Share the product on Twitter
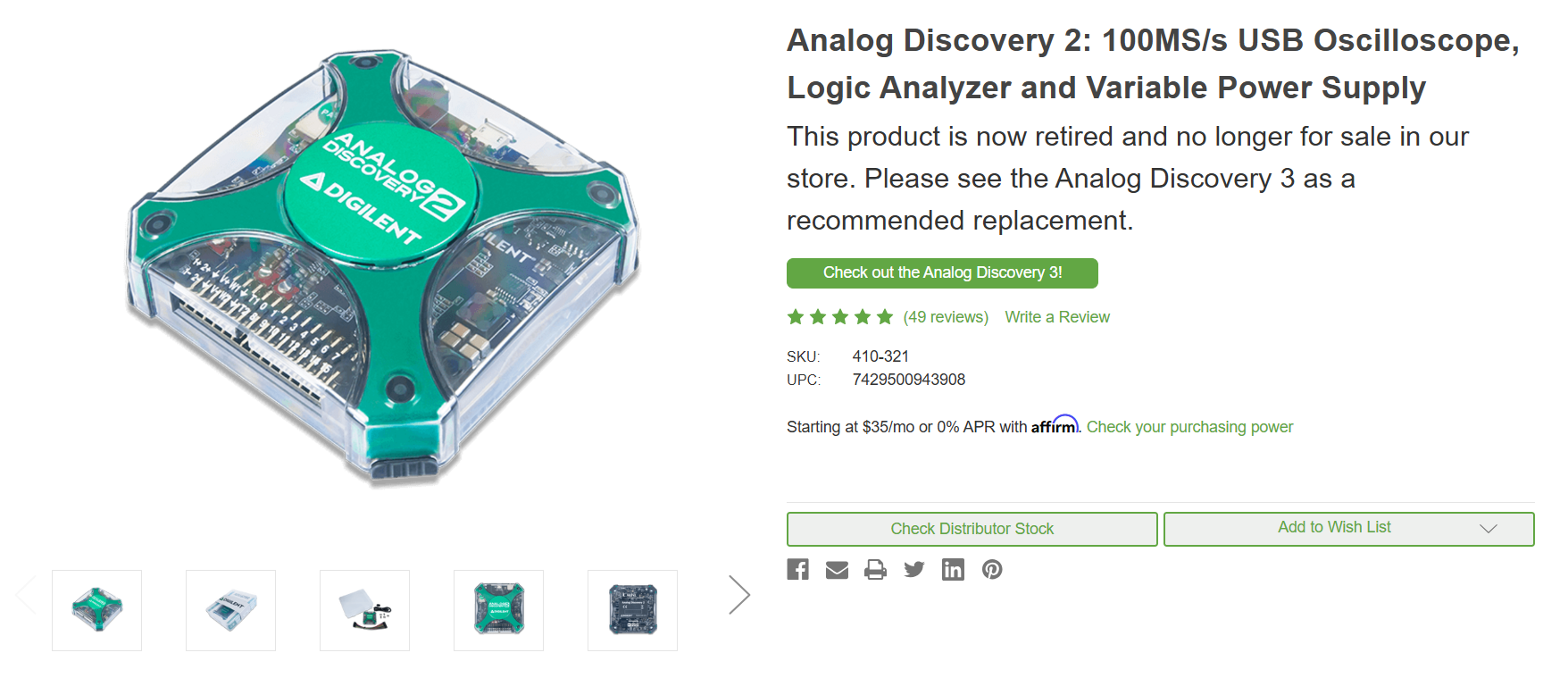 (914, 570)
